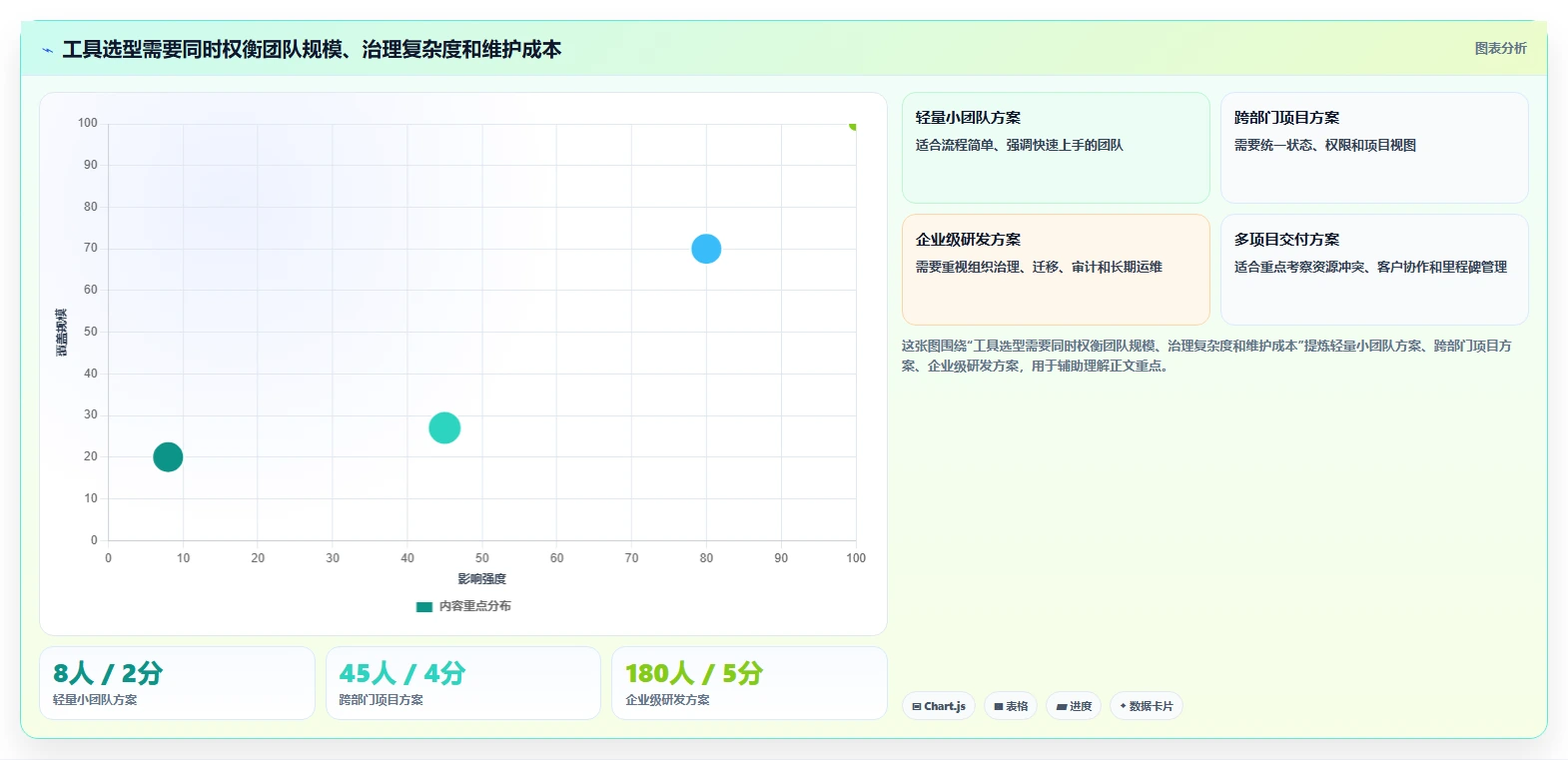This screenshot has width=1568, height=760.
Task: Click the 企业级研发方案 caption under 180人
Action: coord(667,700)
